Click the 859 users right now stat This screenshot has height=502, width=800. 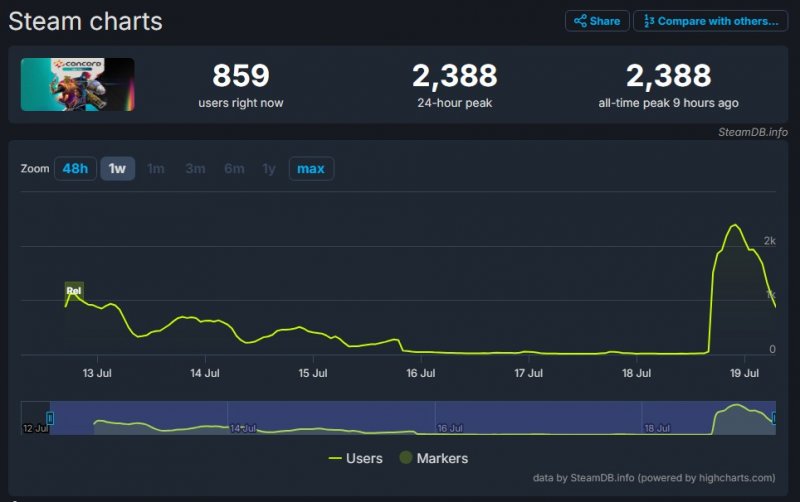click(x=241, y=85)
